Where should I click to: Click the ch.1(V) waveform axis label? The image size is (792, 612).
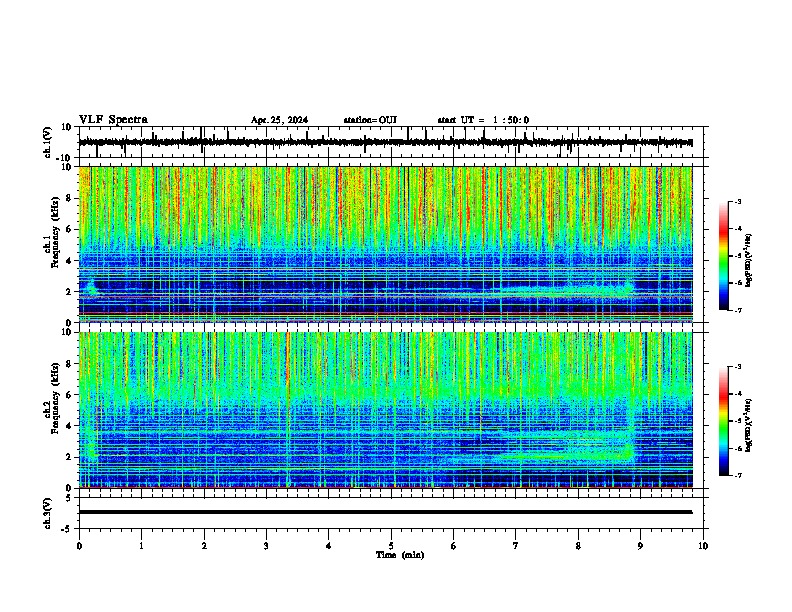coord(48,142)
